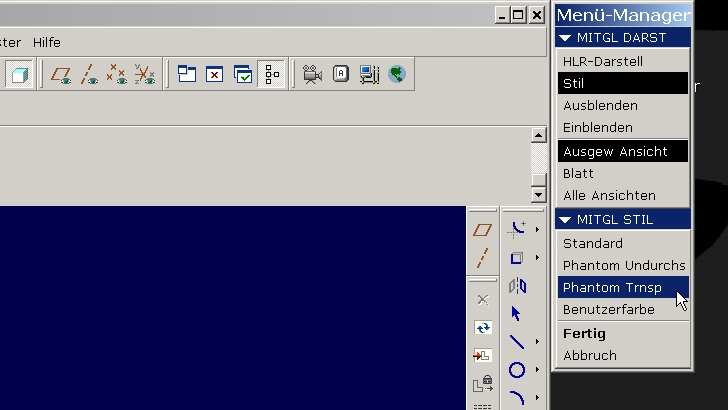728x410 pixels.
Task: Select the sketch point/arc reference tool
Action: pyautogui.click(x=517, y=229)
